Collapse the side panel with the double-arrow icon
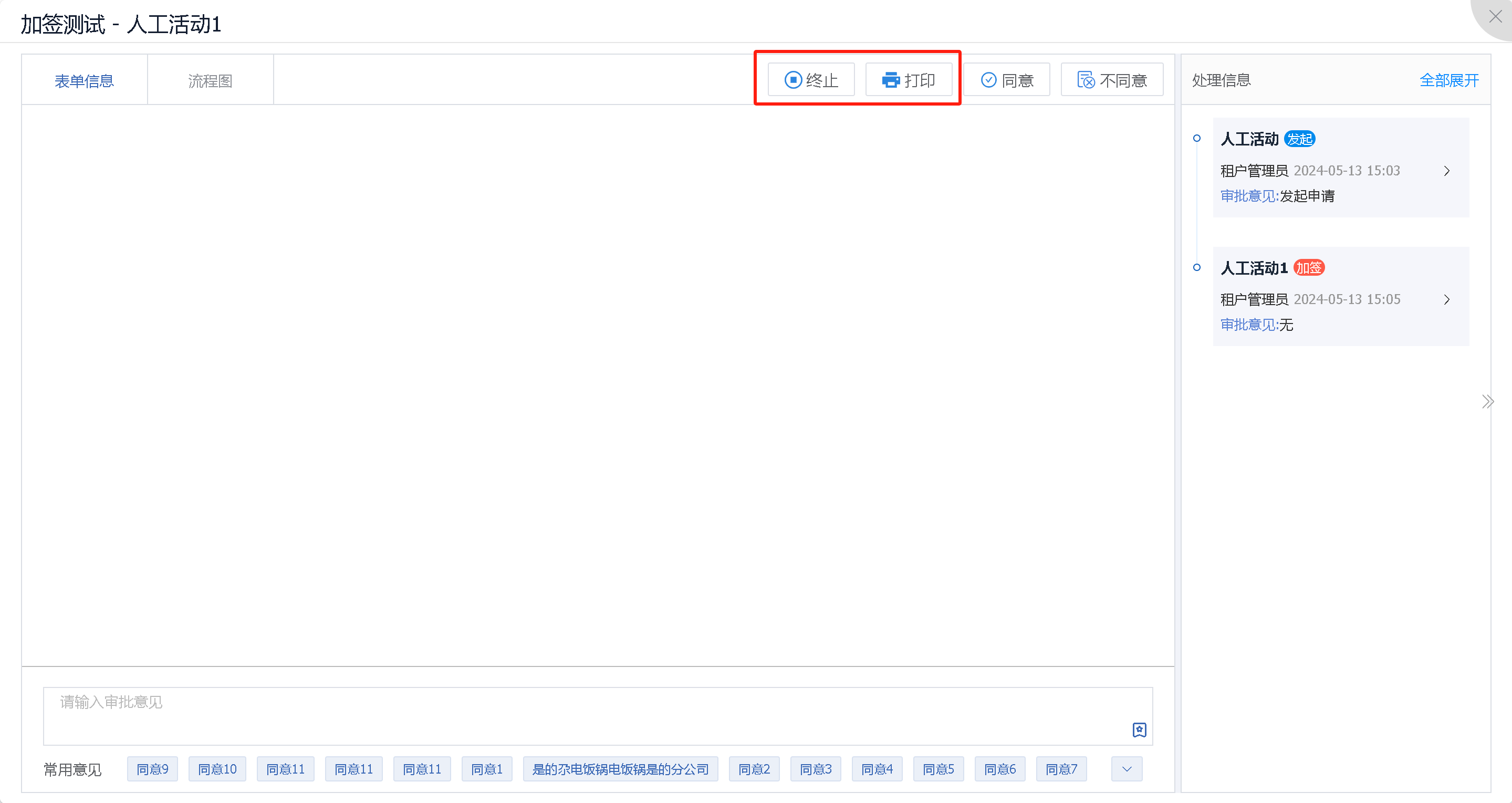The height and width of the screenshot is (803, 1512). [x=1487, y=402]
